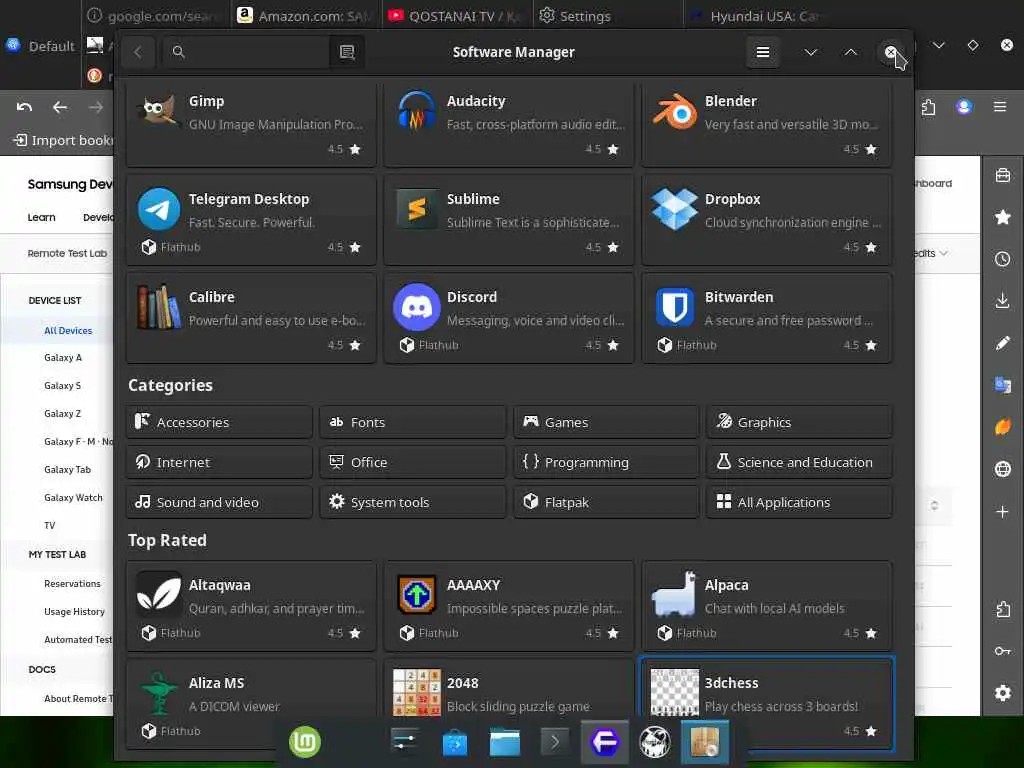Switch to Hyundai USA browser tab
This screenshot has height=768, width=1024.
(758, 15)
